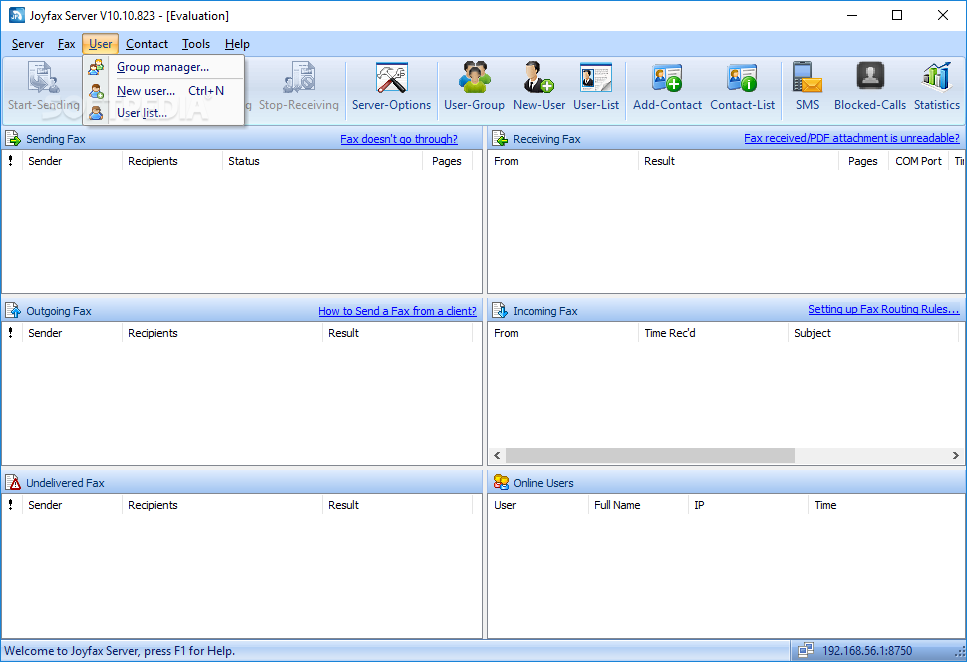The width and height of the screenshot is (967, 662).
Task: Click the New user menu icon
Action: tap(96, 91)
